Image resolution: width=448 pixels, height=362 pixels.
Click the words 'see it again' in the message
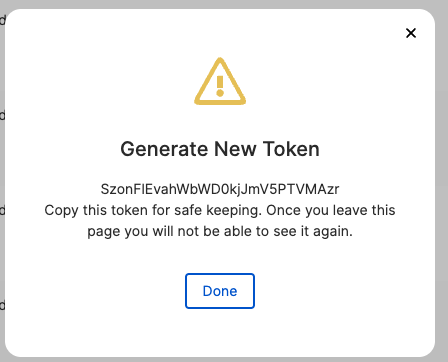coord(313,231)
